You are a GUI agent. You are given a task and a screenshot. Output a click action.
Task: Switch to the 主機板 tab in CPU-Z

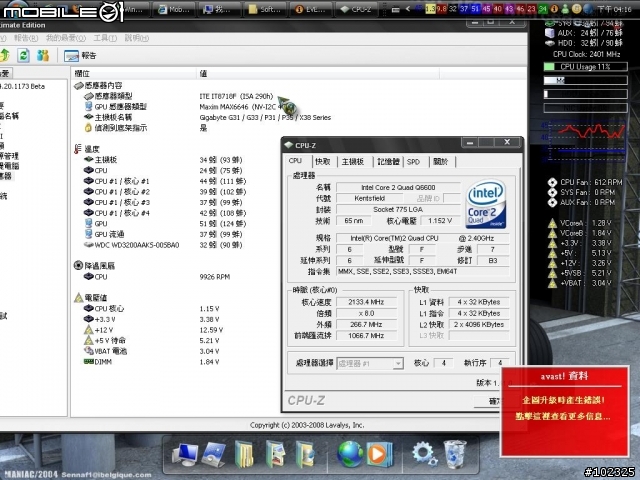353,162
